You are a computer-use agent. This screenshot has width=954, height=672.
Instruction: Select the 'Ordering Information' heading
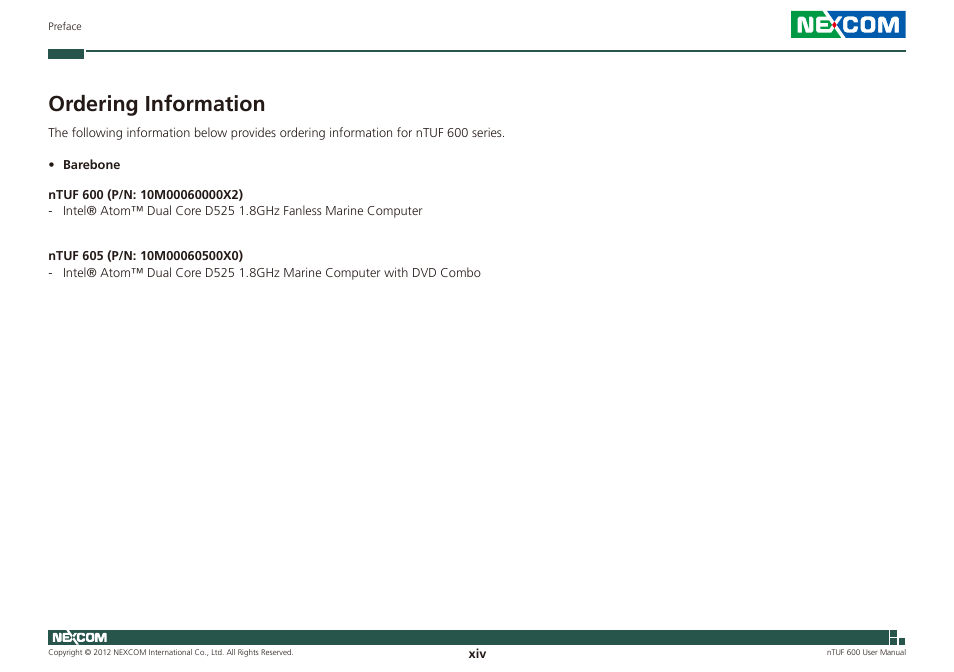(156, 104)
